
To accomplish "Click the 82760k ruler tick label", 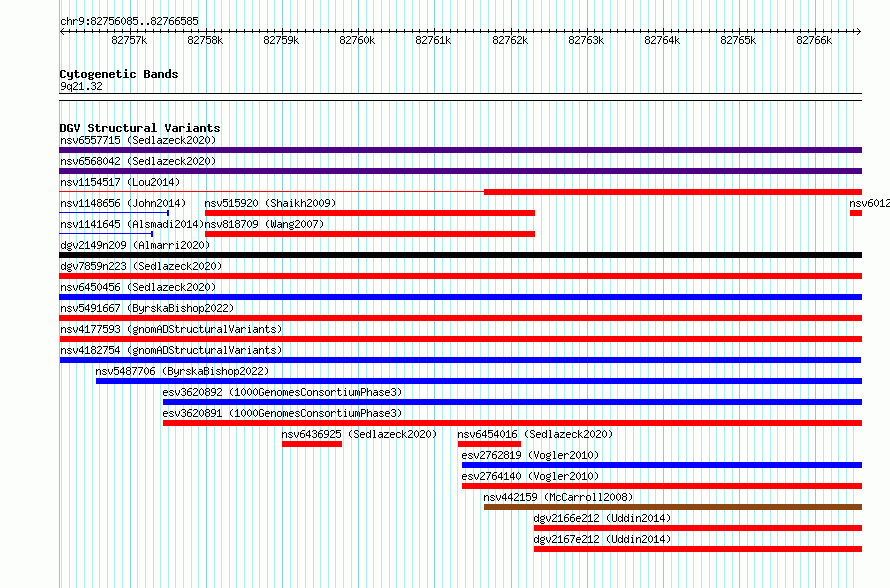I will click(x=357, y=40).
